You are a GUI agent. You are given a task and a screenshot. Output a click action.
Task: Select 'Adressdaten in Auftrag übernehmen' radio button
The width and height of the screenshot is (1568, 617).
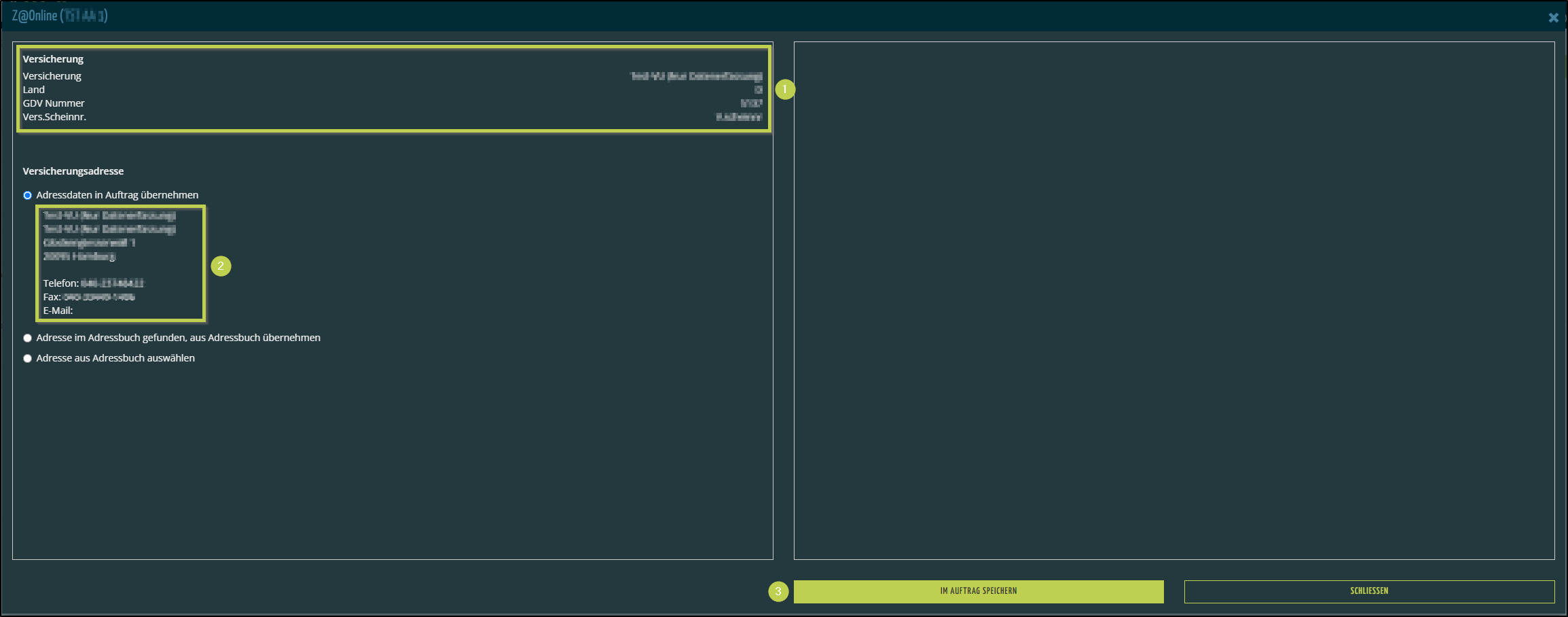(x=28, y=196)
